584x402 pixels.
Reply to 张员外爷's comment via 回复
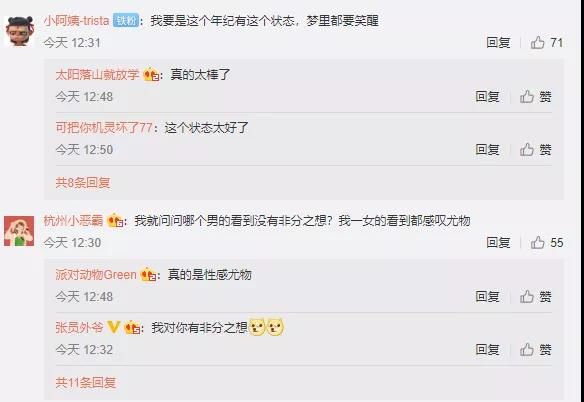click(488, 350)
